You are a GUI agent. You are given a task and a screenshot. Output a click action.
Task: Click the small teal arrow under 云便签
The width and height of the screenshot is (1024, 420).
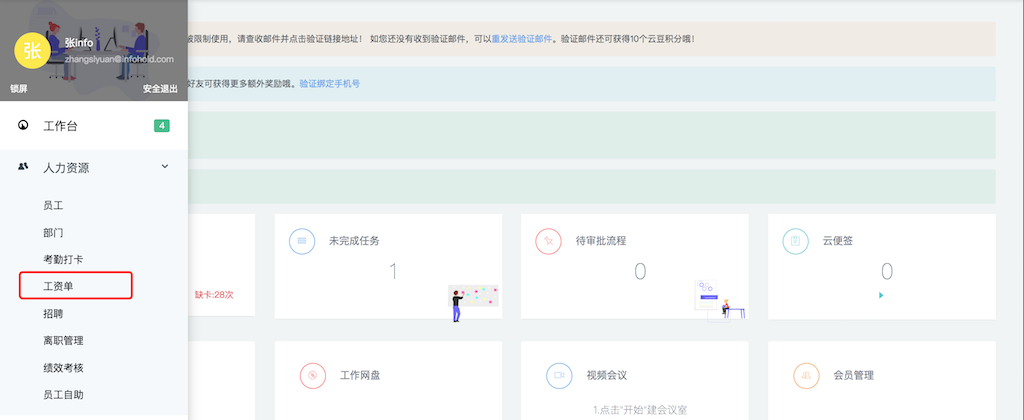[881, 295]
